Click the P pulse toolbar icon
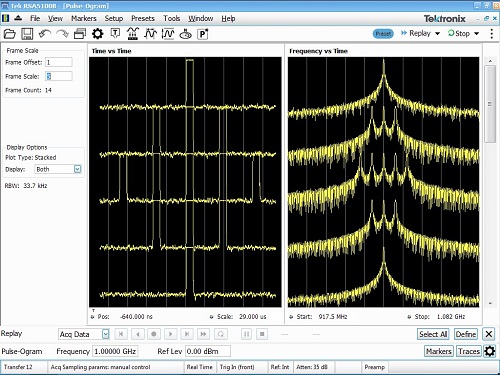This screenshot has width=500, height=375. [203, 34]
